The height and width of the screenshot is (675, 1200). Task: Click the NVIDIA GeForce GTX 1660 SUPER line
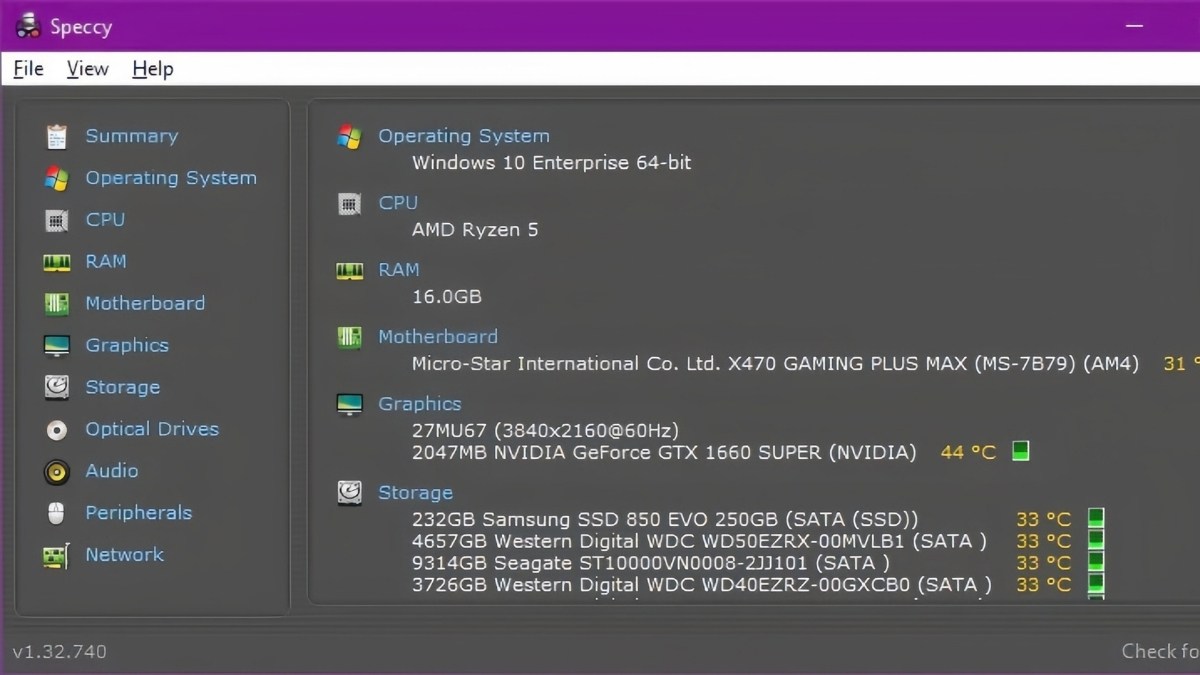pos(664,453)
